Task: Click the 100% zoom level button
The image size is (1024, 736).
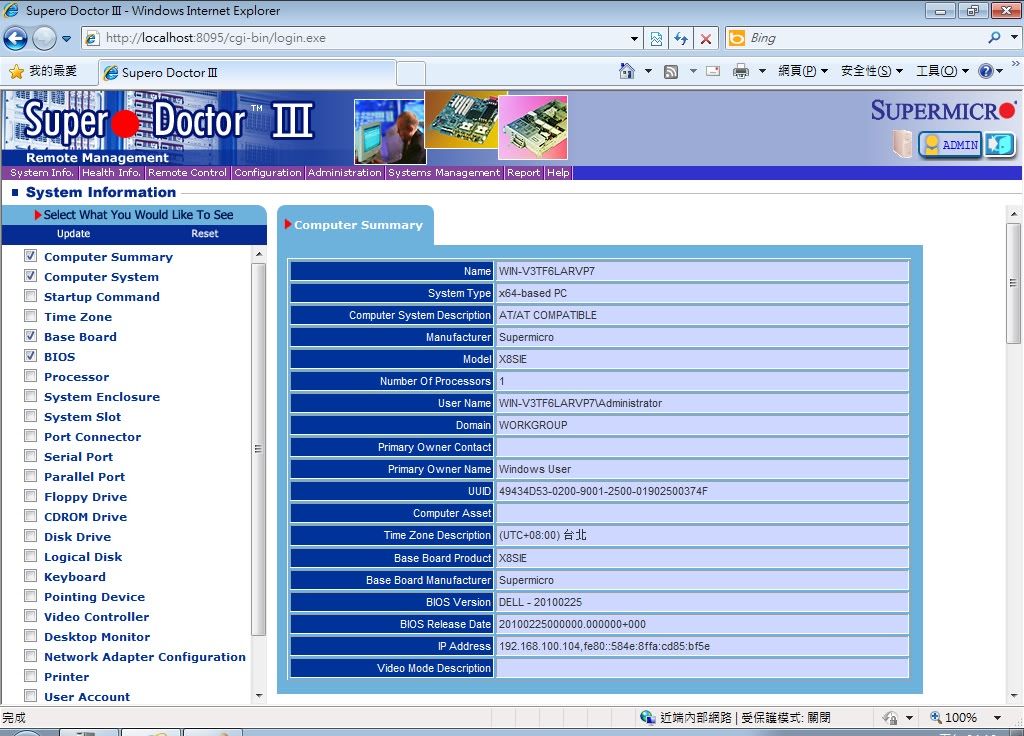Action: pyautogui.click(x=953, y=718)
